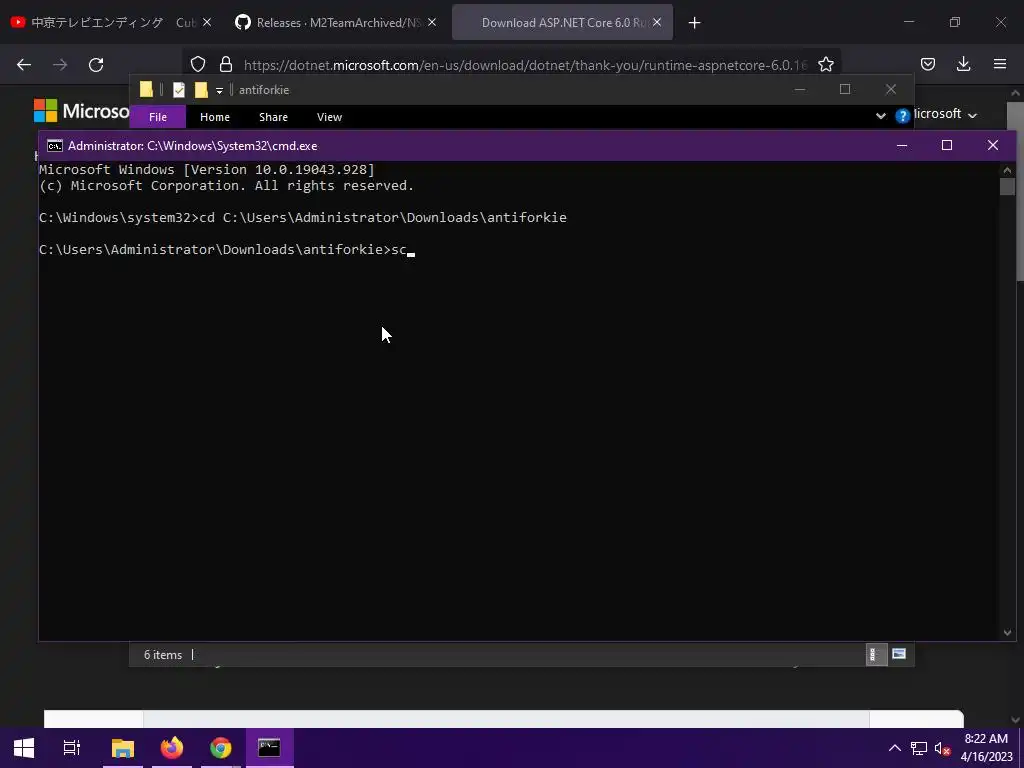
Task: Open the tracking protection shield icon
Action: tap(198, 64)
